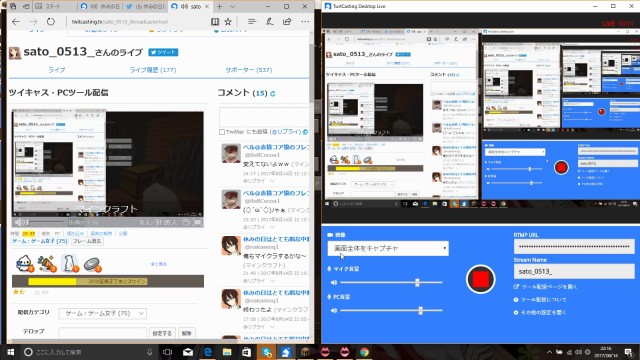Open the tab preview chevron
The image size is (640, 360).
(x=233, y=7)
